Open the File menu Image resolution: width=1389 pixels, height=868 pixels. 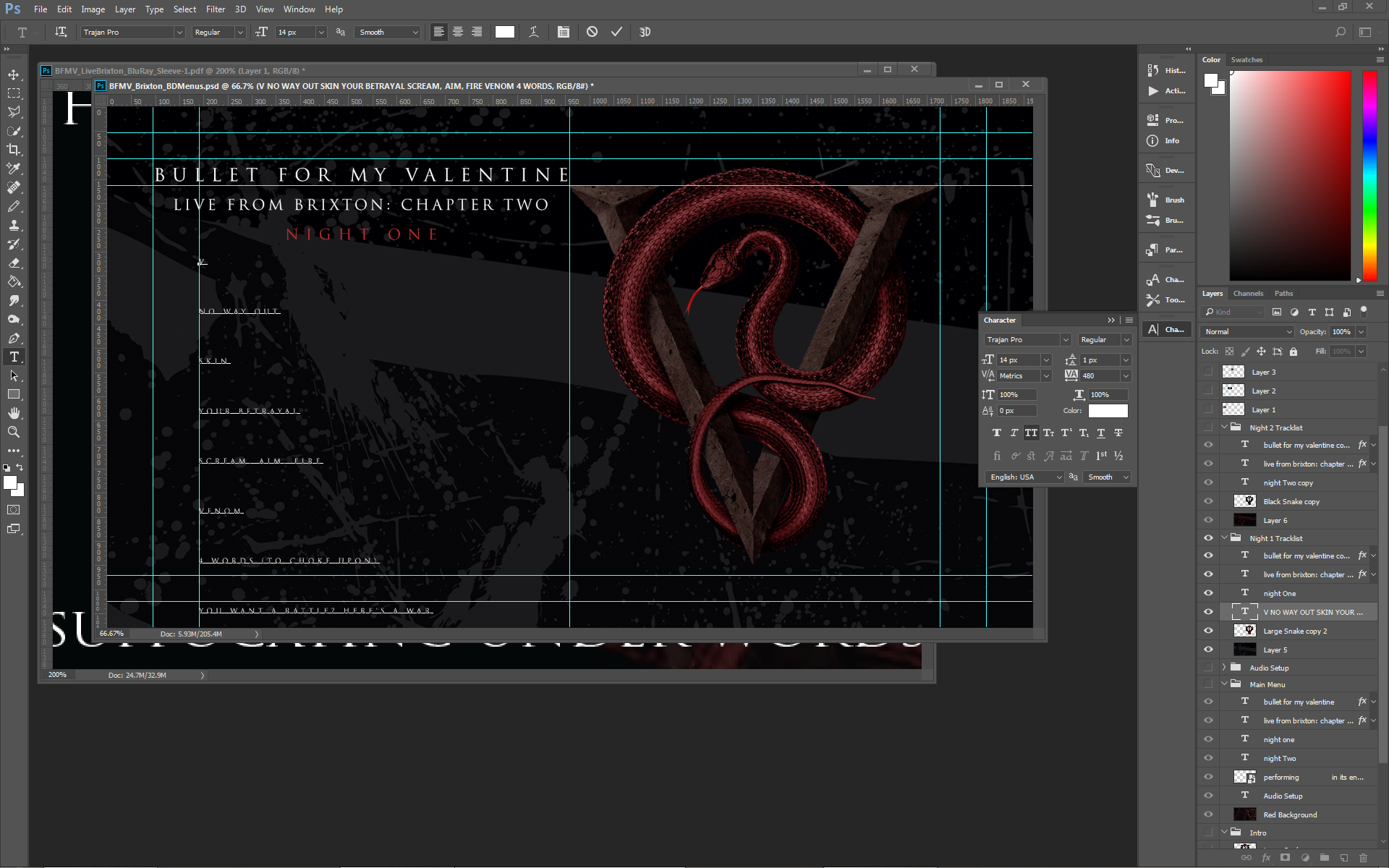tap(41, 9)
